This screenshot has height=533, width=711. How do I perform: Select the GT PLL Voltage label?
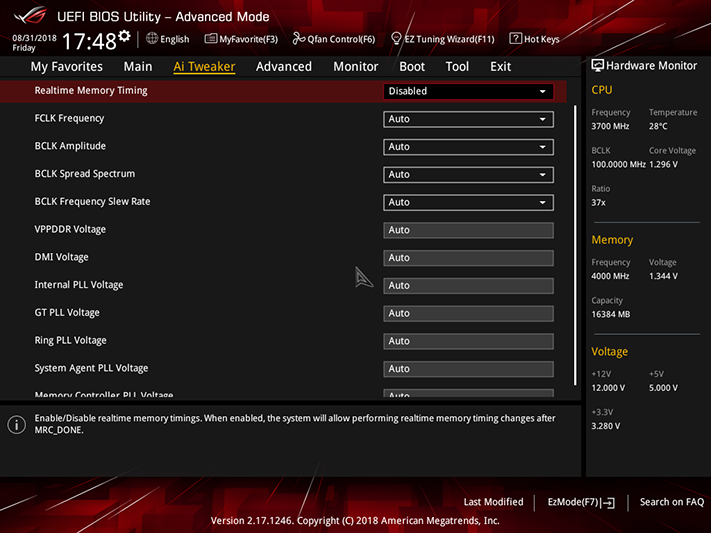pos(67,313)
